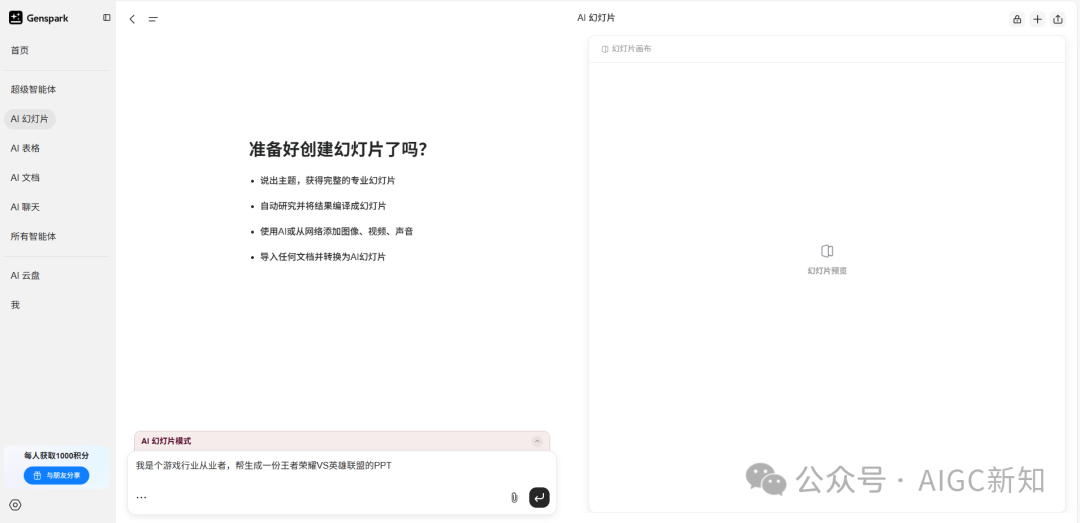Open more options three-dots in input box
This screenshot has height=523, width=1080.
pyautogui.click(x=141, y=497)
